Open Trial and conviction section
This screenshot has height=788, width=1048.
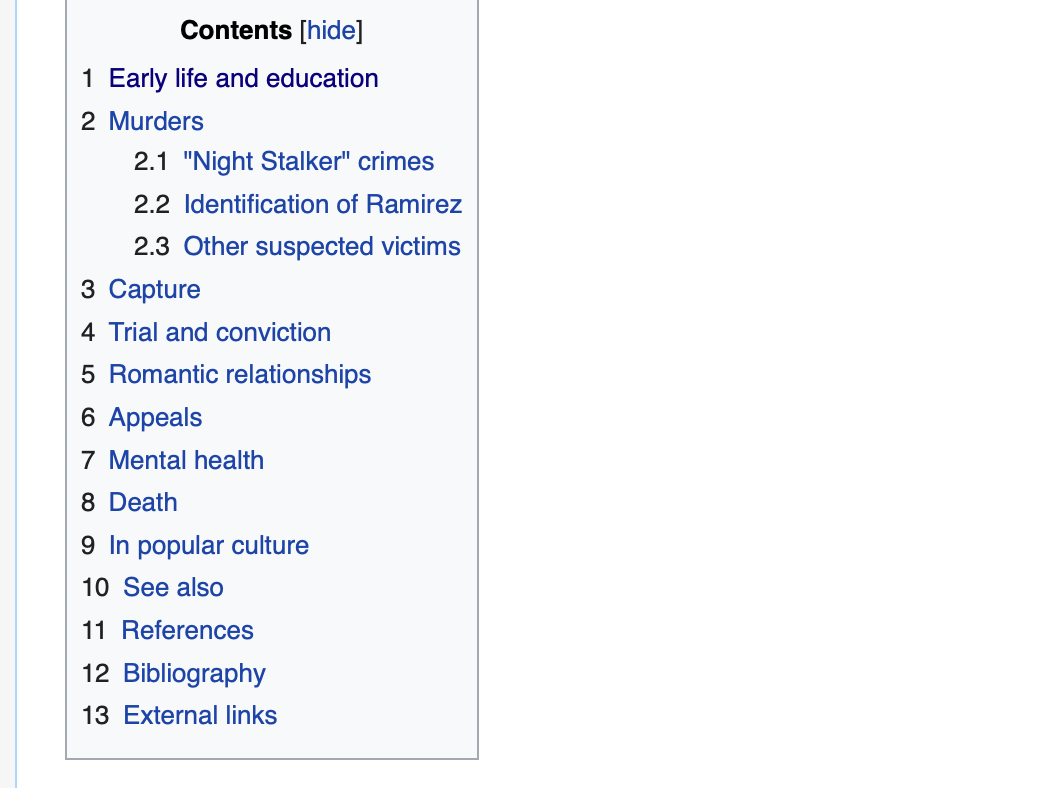(220, 332)
